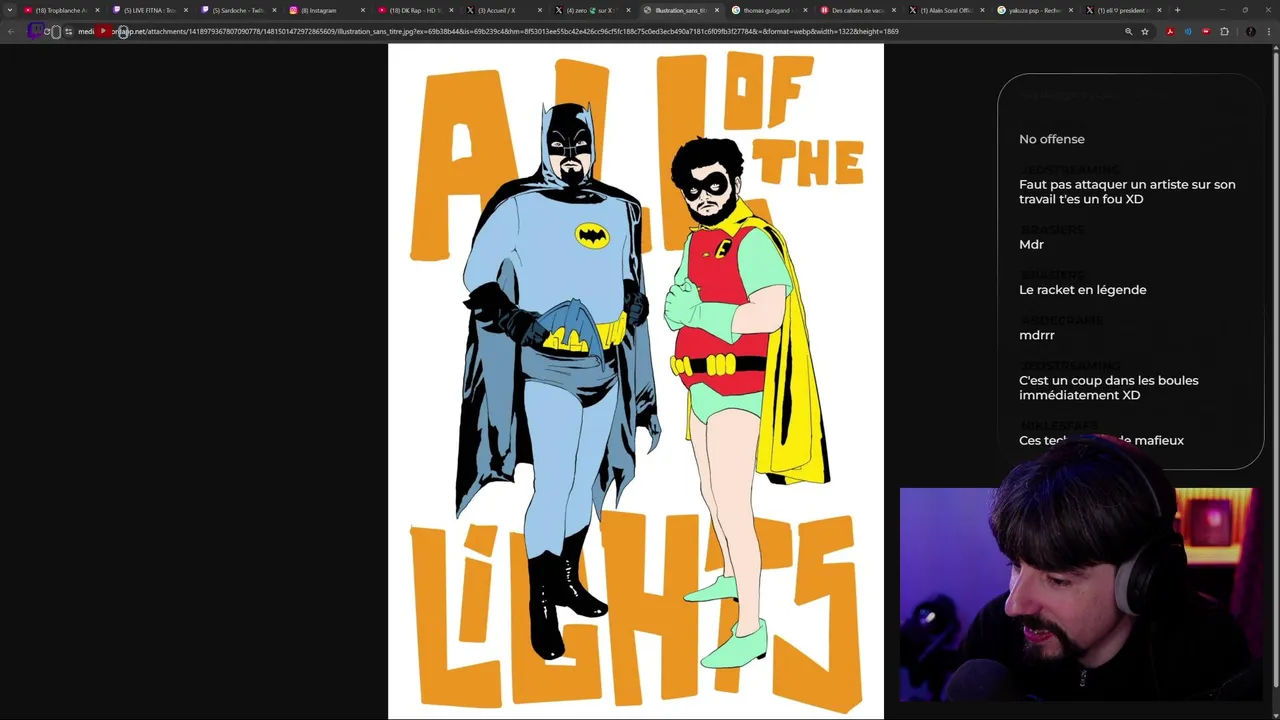The image size is (1280, 720).
Task: Open the browser profile avatar
Action: point(1250,31)
